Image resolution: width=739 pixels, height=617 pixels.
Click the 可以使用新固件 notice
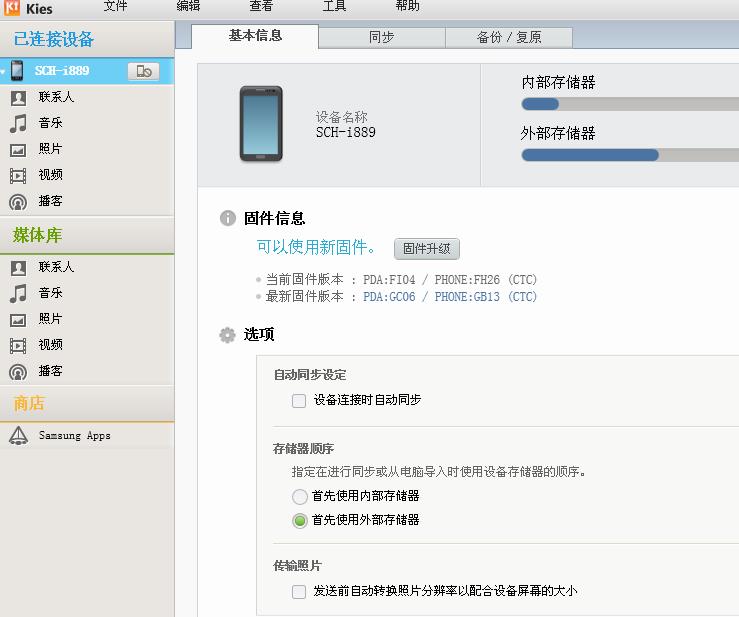pos(316,247)
